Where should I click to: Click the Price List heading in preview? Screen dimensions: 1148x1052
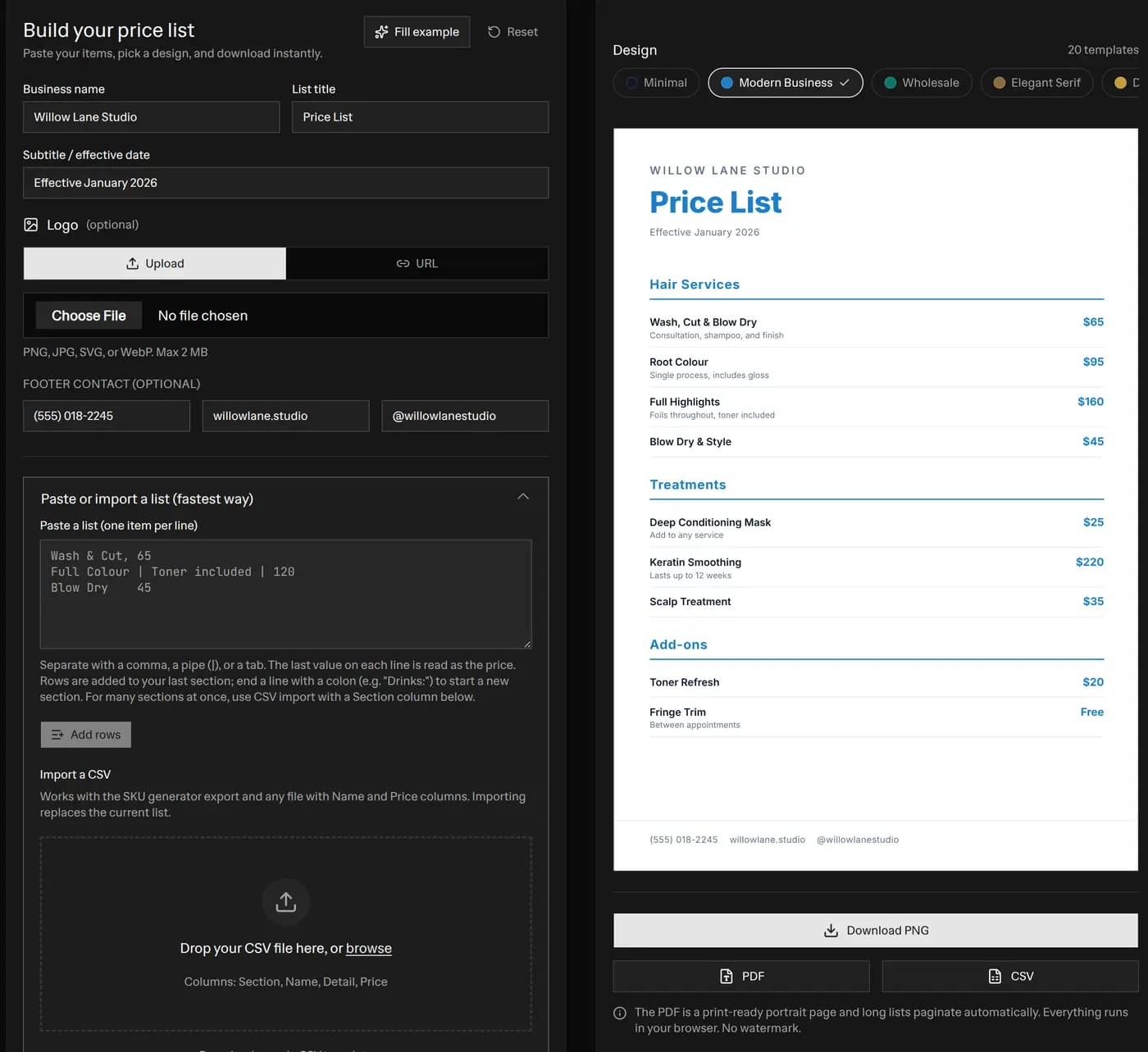716,203
